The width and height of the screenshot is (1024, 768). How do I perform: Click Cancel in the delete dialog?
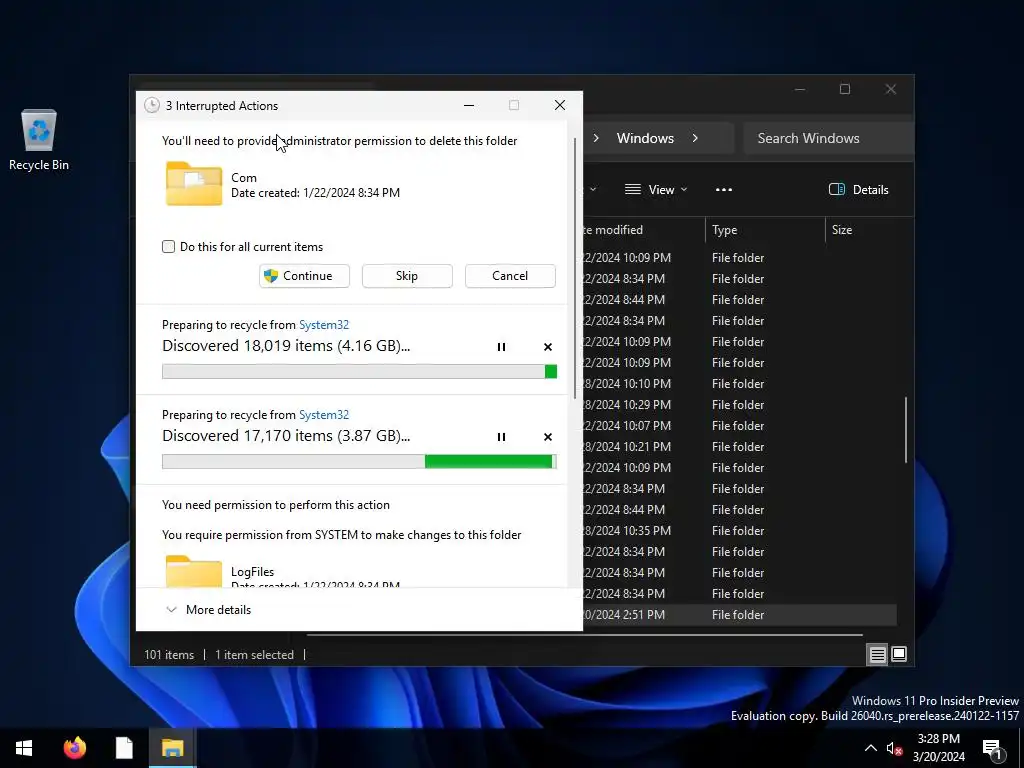tap(510, 276)
